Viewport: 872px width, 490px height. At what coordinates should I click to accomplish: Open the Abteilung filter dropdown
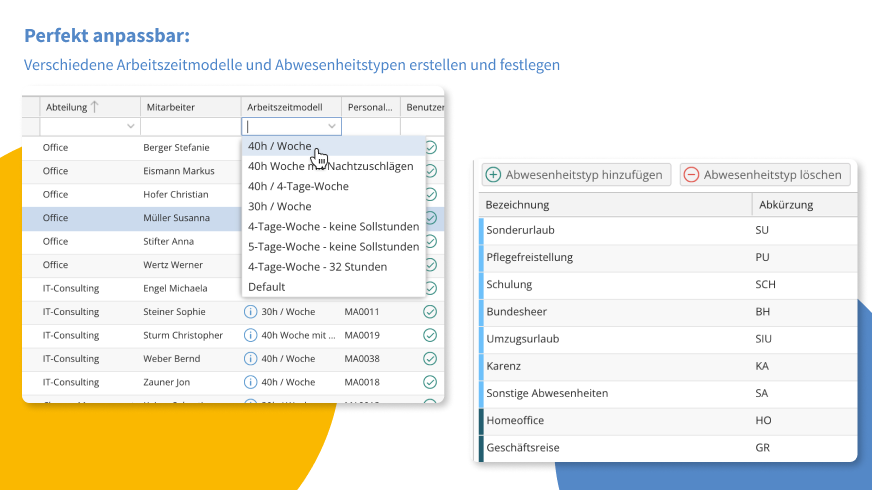tap(130, 127)
